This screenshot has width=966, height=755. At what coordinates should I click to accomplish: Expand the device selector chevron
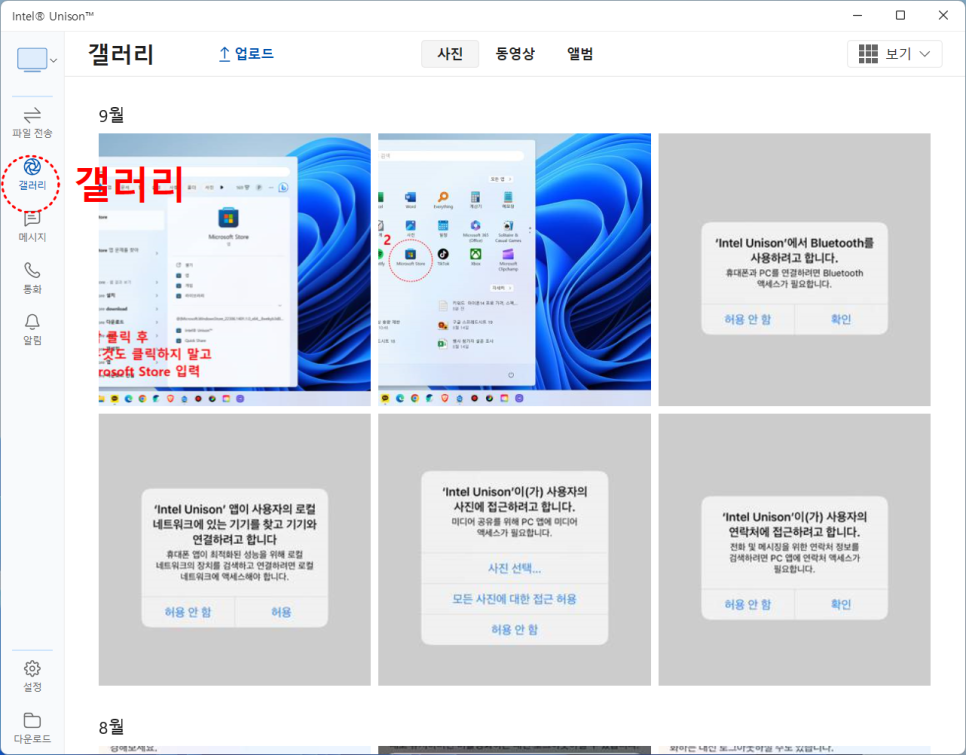click(x=54, y=60)
